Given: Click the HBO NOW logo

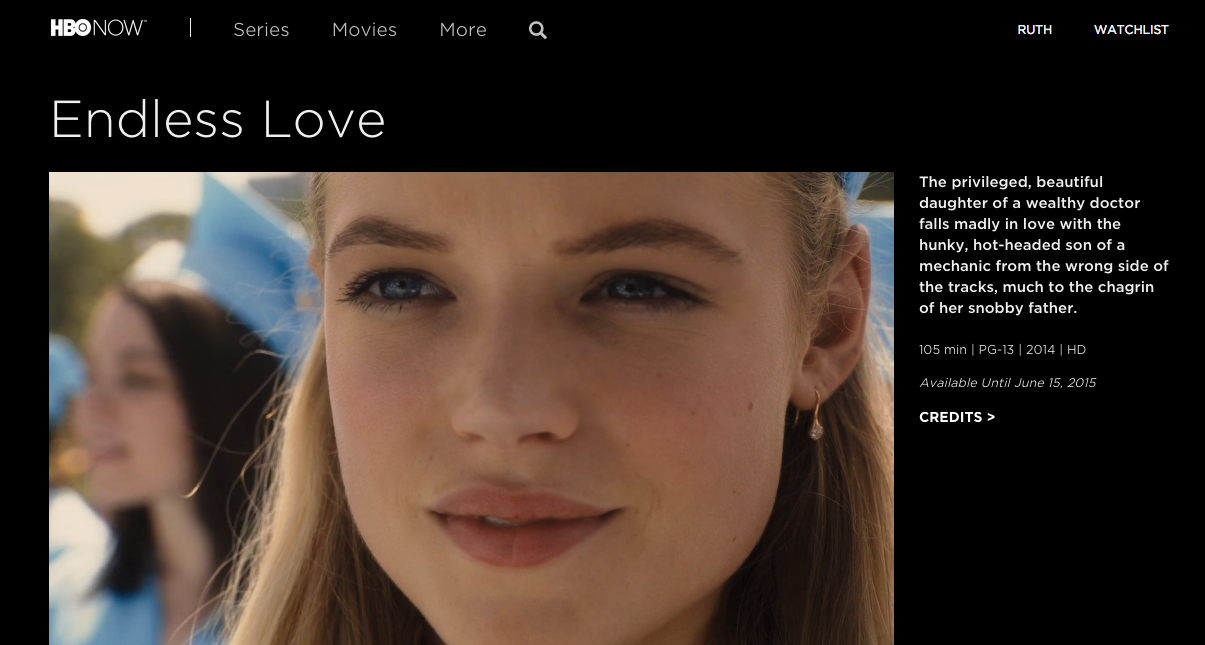Looking at the screenshot, I should pyautogui.click(x=98, y=28).
